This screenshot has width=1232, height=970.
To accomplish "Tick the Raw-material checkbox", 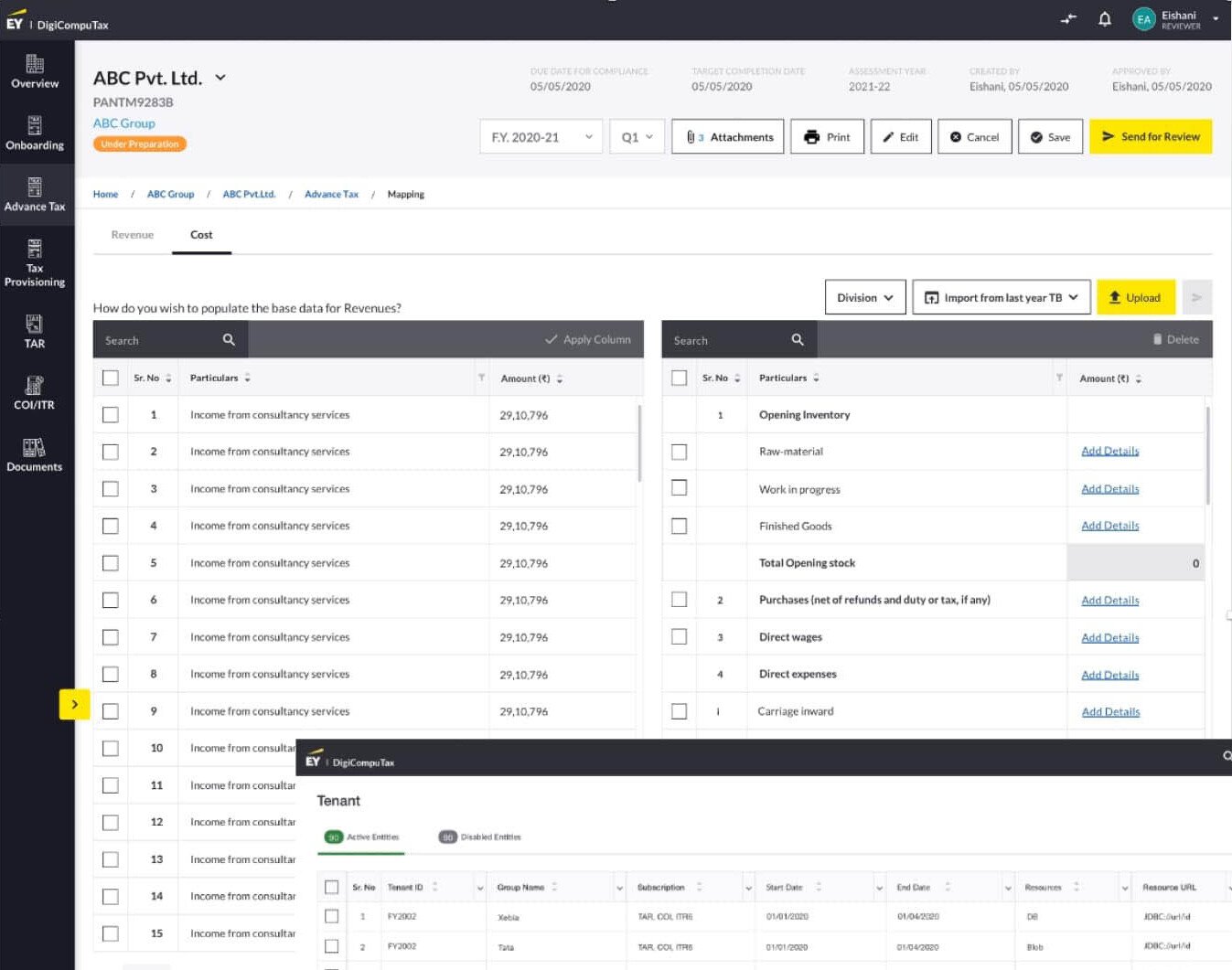I will pos(679,452).
